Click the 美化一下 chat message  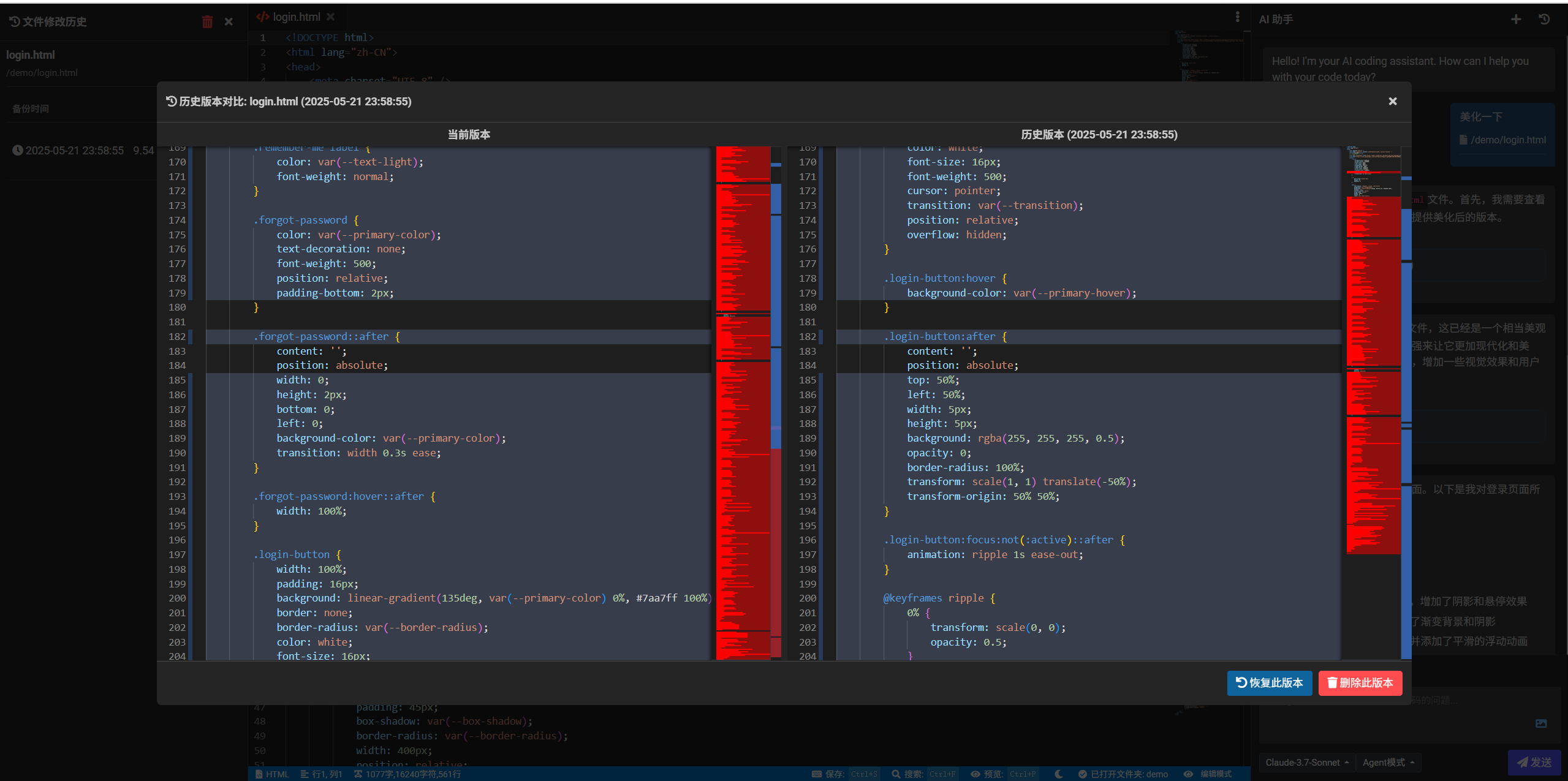(1480, 116)
